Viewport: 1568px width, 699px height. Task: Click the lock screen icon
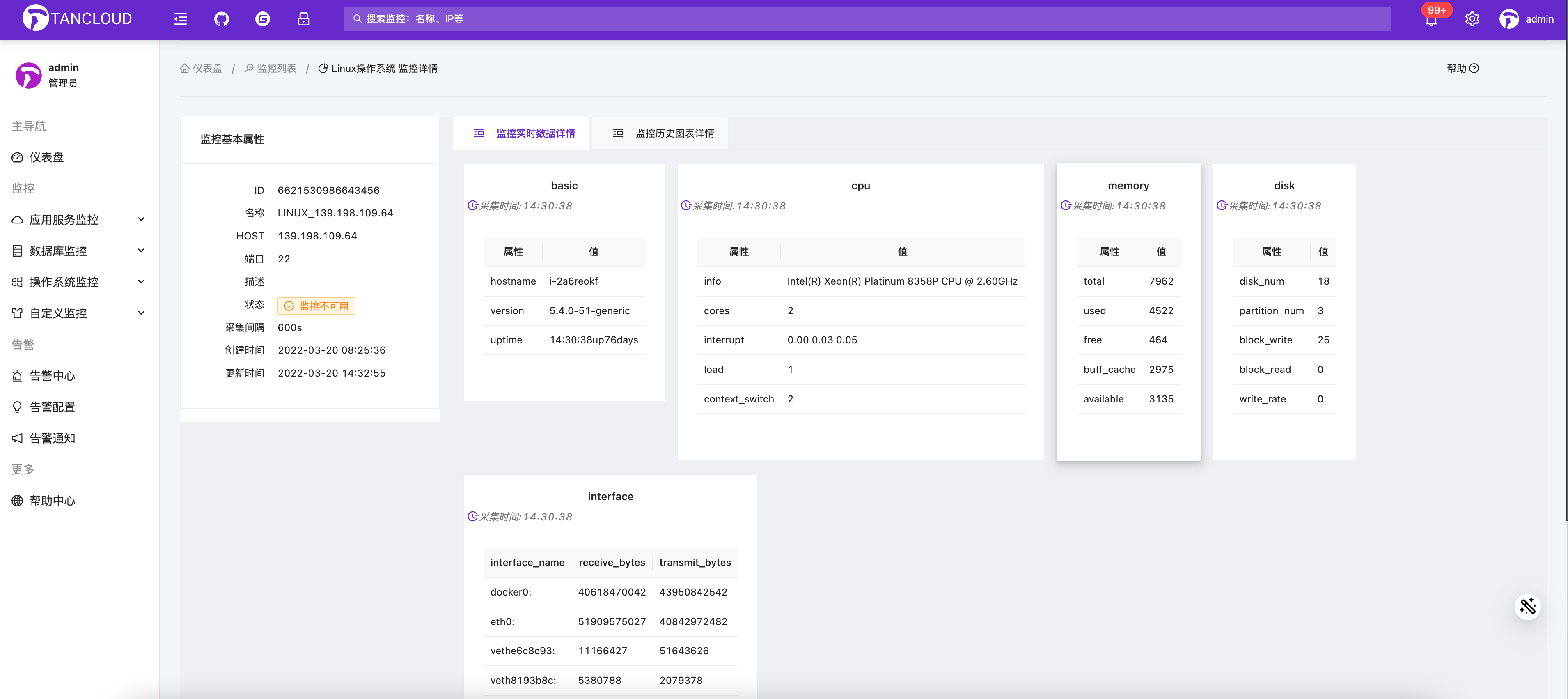click(303, 19)
